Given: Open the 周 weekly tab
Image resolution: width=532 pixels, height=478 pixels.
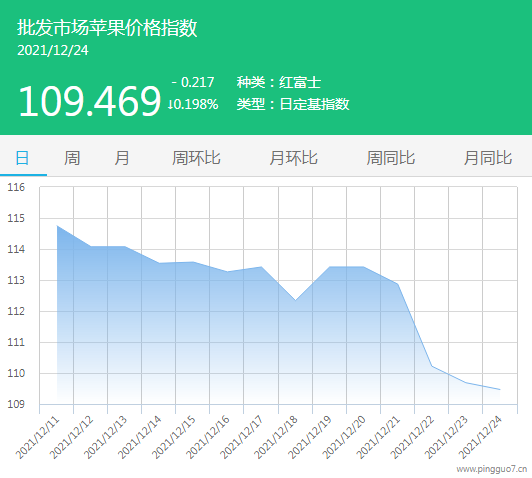Looking at the screenshot, I should click(72, 158).
